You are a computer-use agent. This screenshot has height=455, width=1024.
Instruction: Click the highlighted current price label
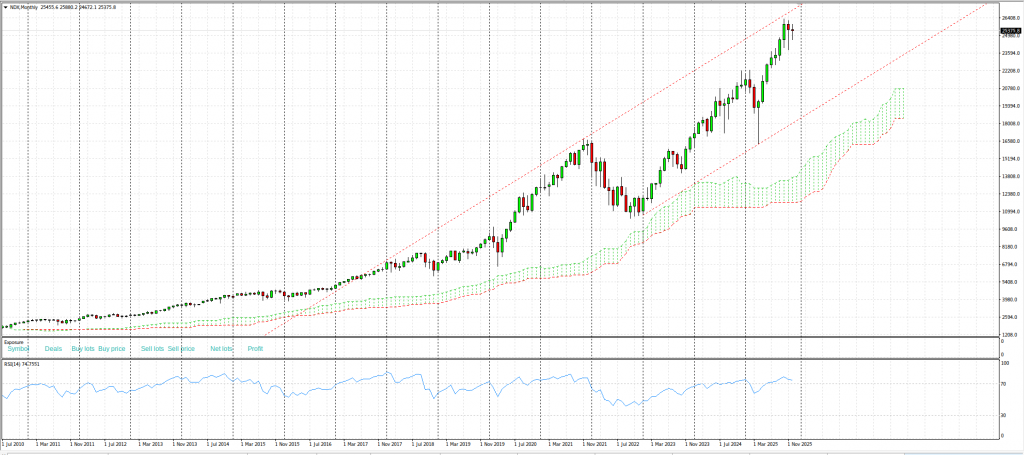pyautogui.click(x=1008, y=30)
